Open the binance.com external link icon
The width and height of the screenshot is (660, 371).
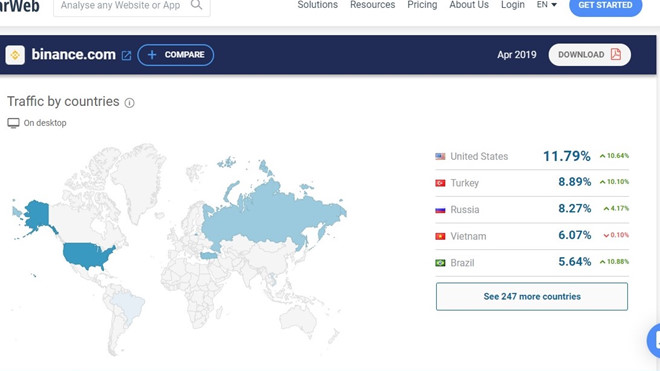[x=126, y=56]
